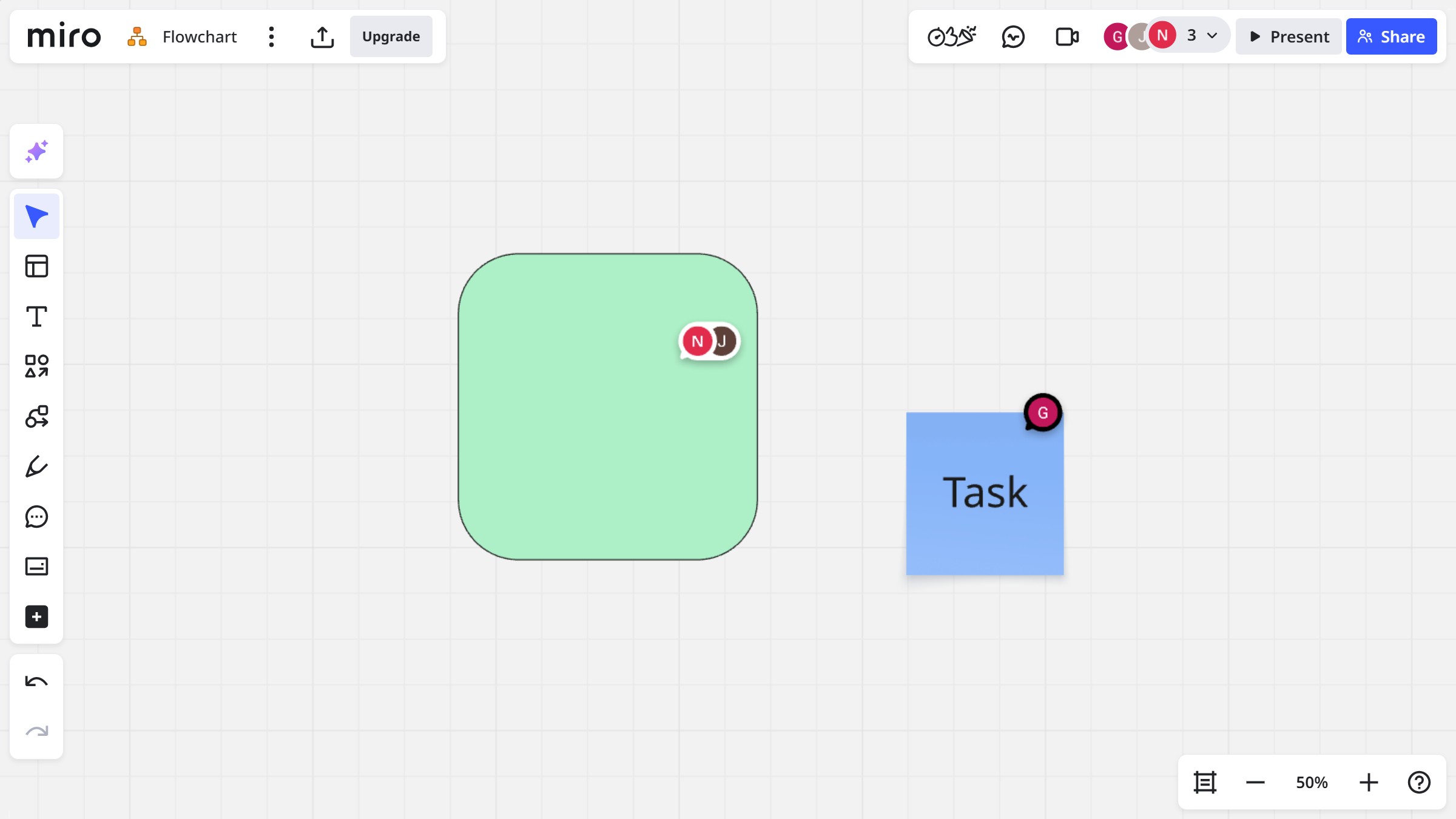The image size is (1456, 819).
Task: Click the 50% zoom level
Action: pyautogui.click(x=1312, y=782)
